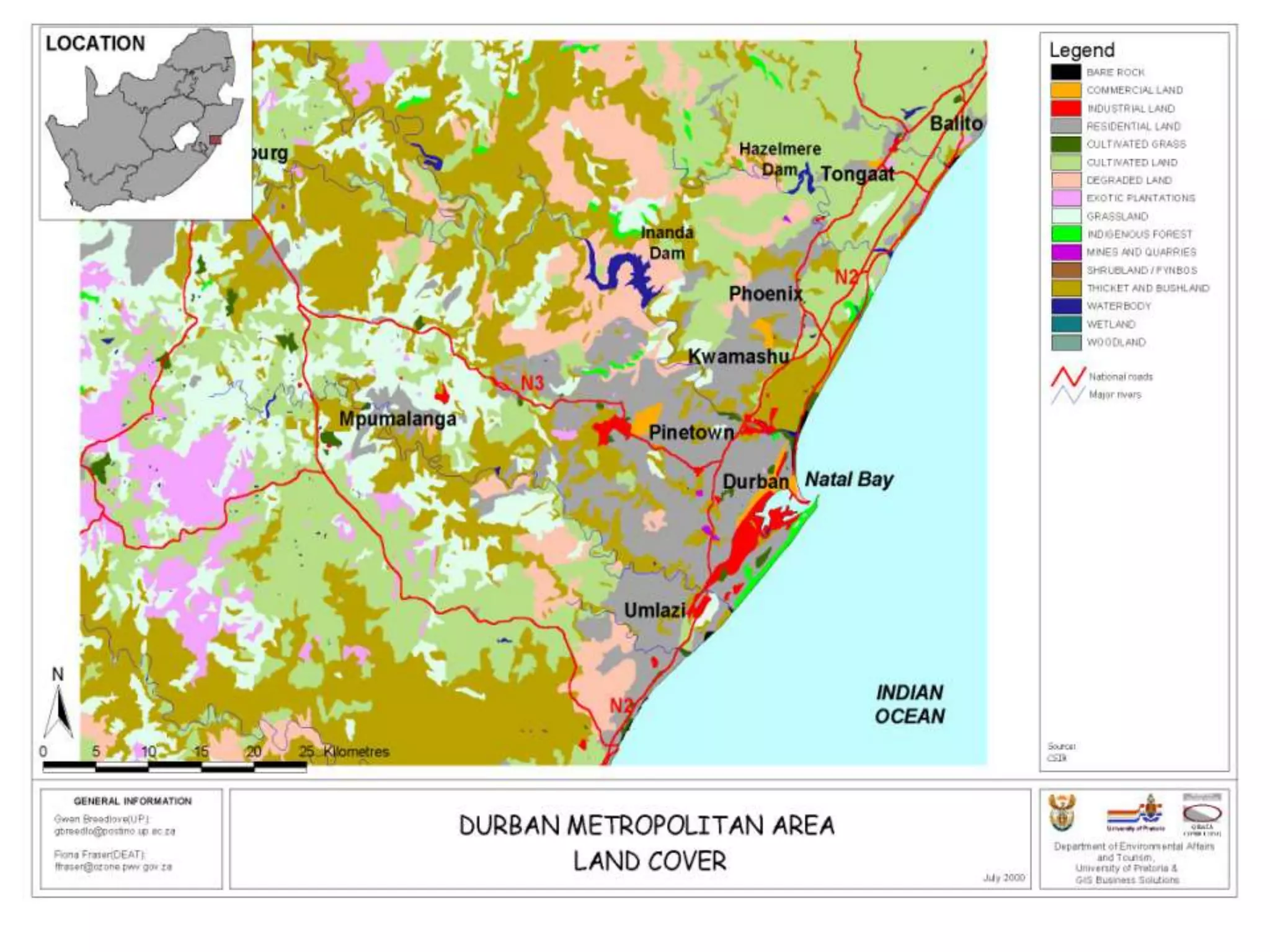Image resolution: width=1270 pixels, height=952 pixels.
Task: Click the South African coat of arms logo
Action: (x=1062, y=813)
